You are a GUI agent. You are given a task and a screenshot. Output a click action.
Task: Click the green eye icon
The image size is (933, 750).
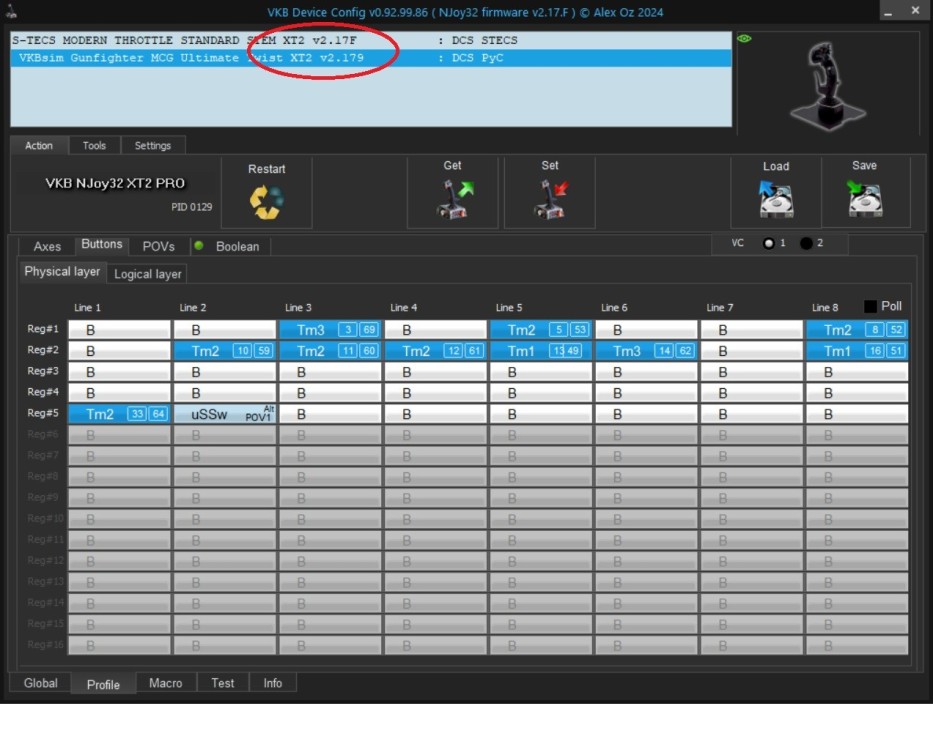coord(744,39)
